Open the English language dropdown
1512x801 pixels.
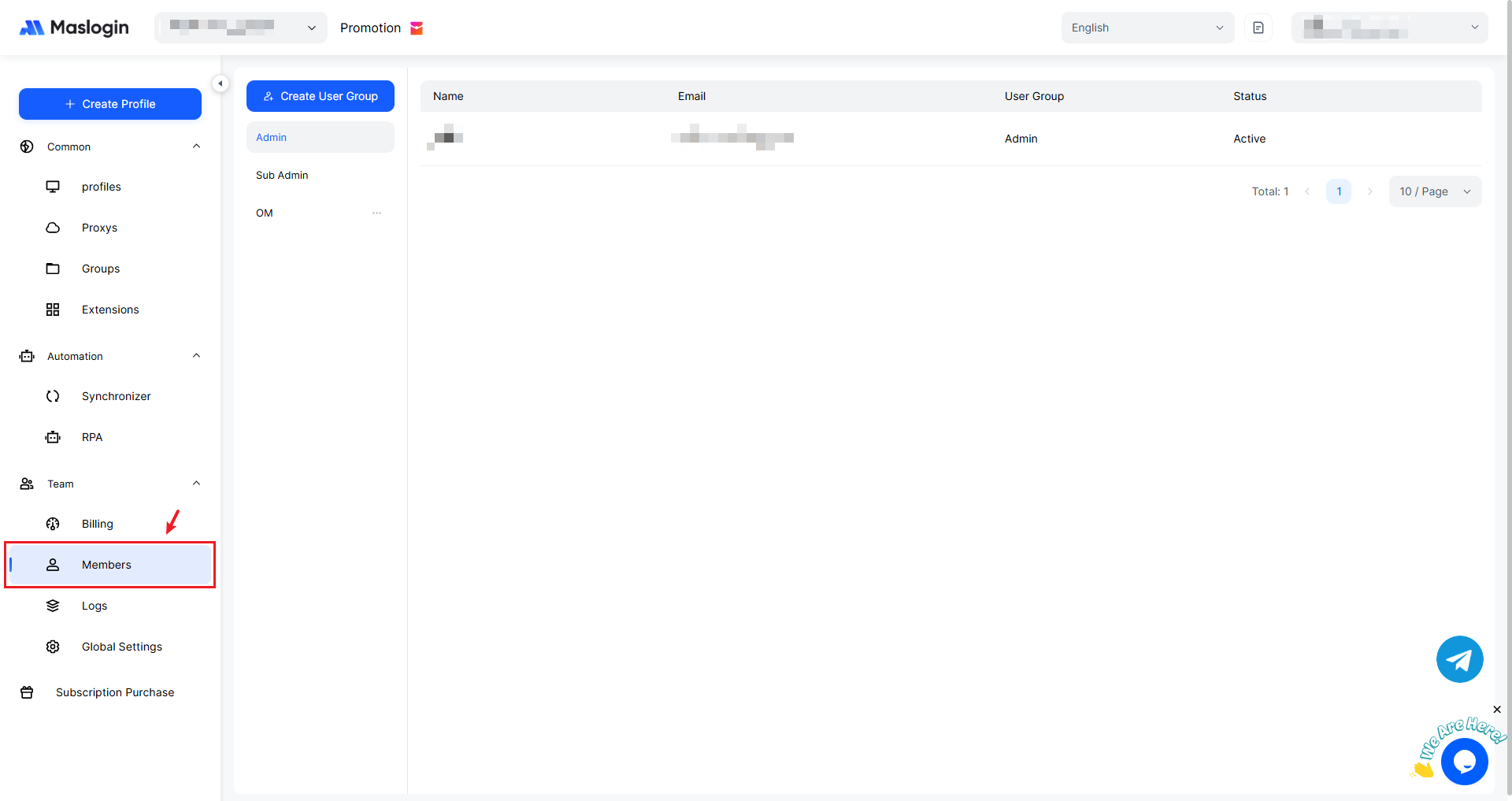coord(1147,28)
